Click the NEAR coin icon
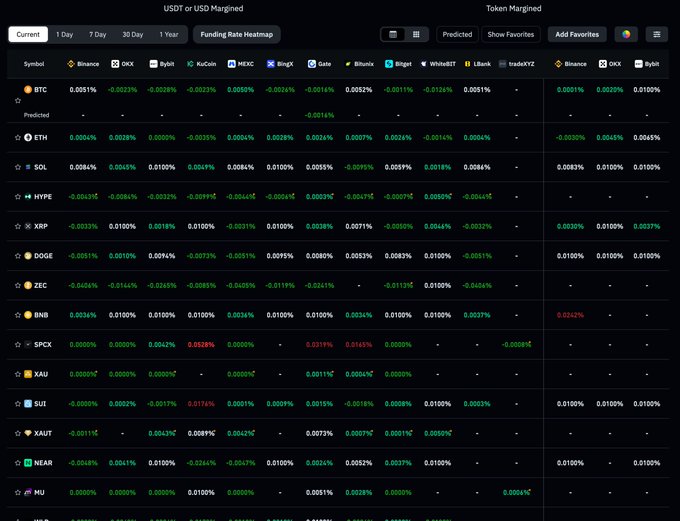The height and width of the screenshot is (521, 680). pos(28,463)
